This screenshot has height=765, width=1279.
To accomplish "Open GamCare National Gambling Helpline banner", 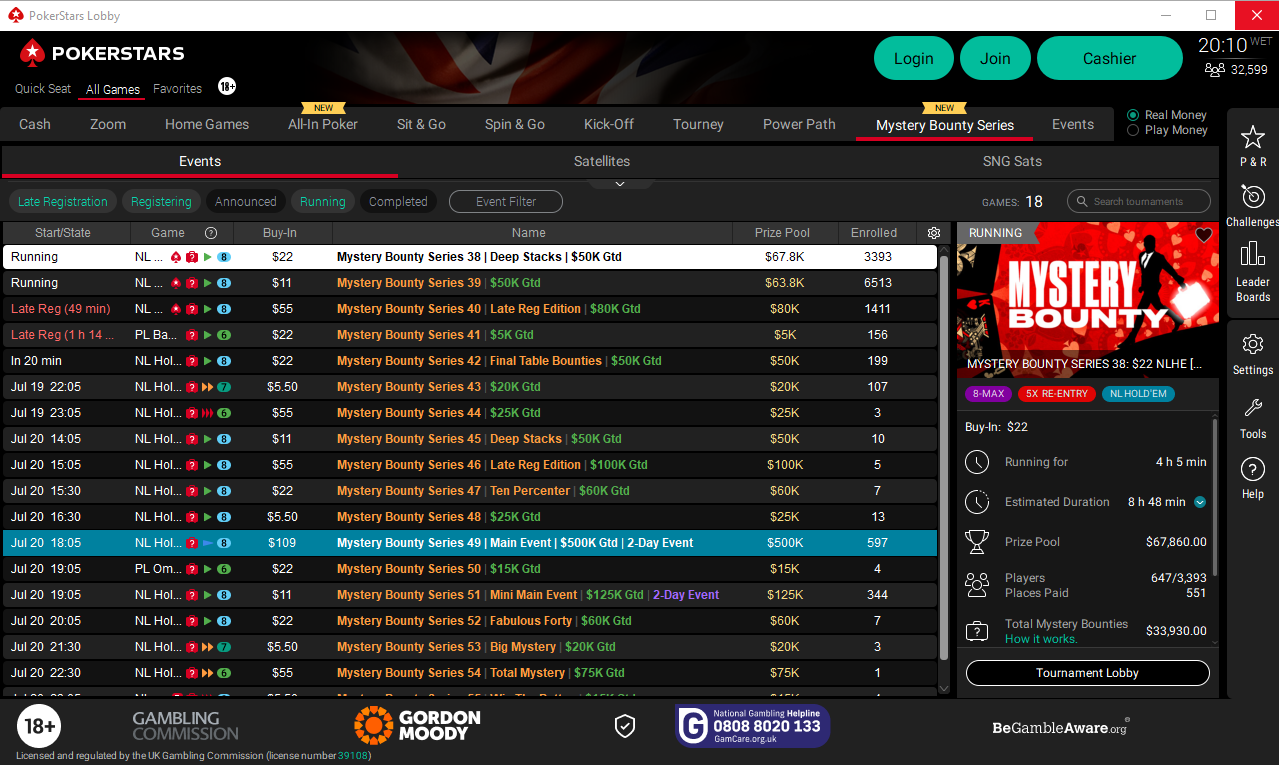I will tap(753, 726).
